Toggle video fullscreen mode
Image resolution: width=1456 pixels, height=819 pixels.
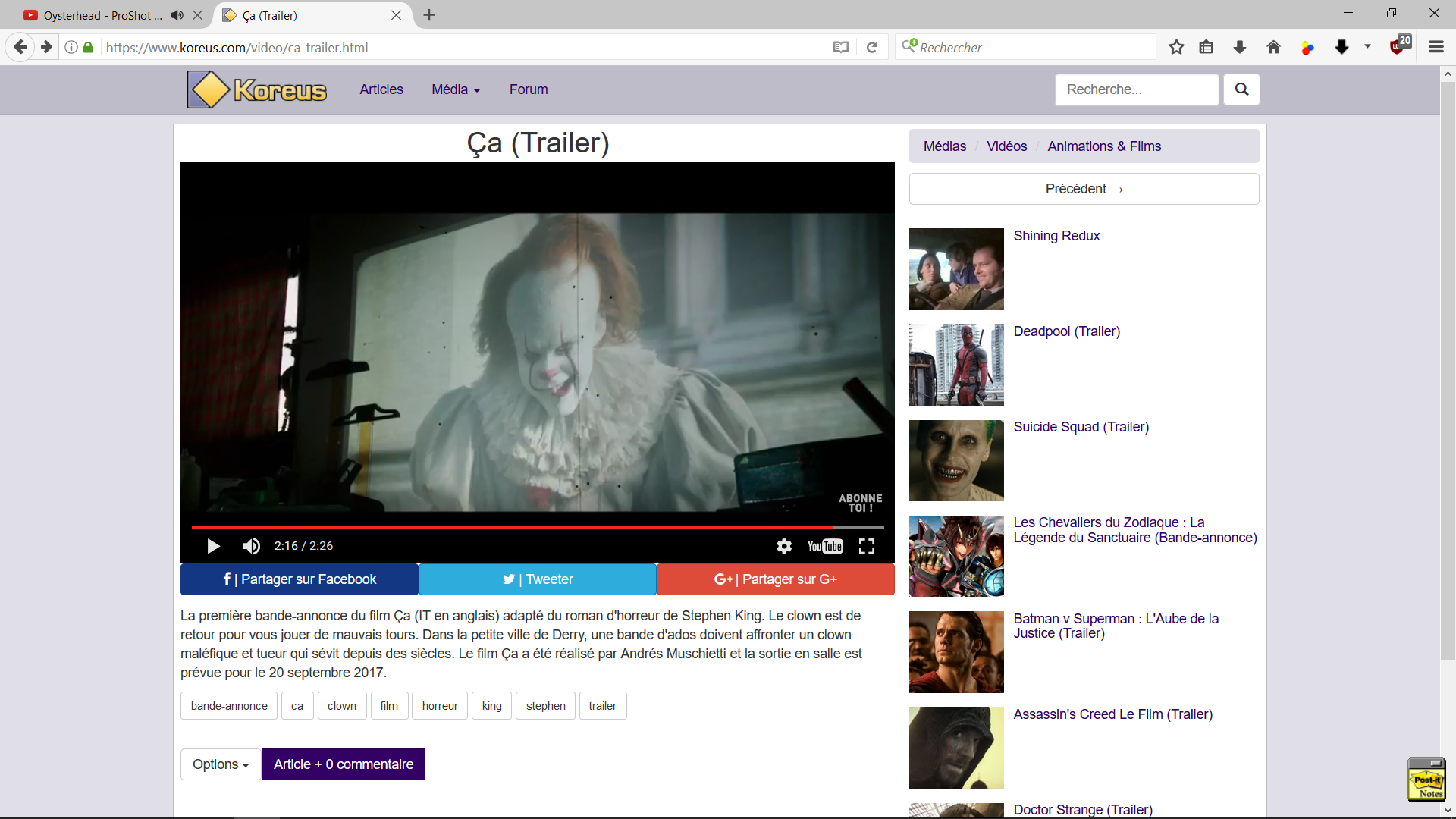tap(867, 546)
